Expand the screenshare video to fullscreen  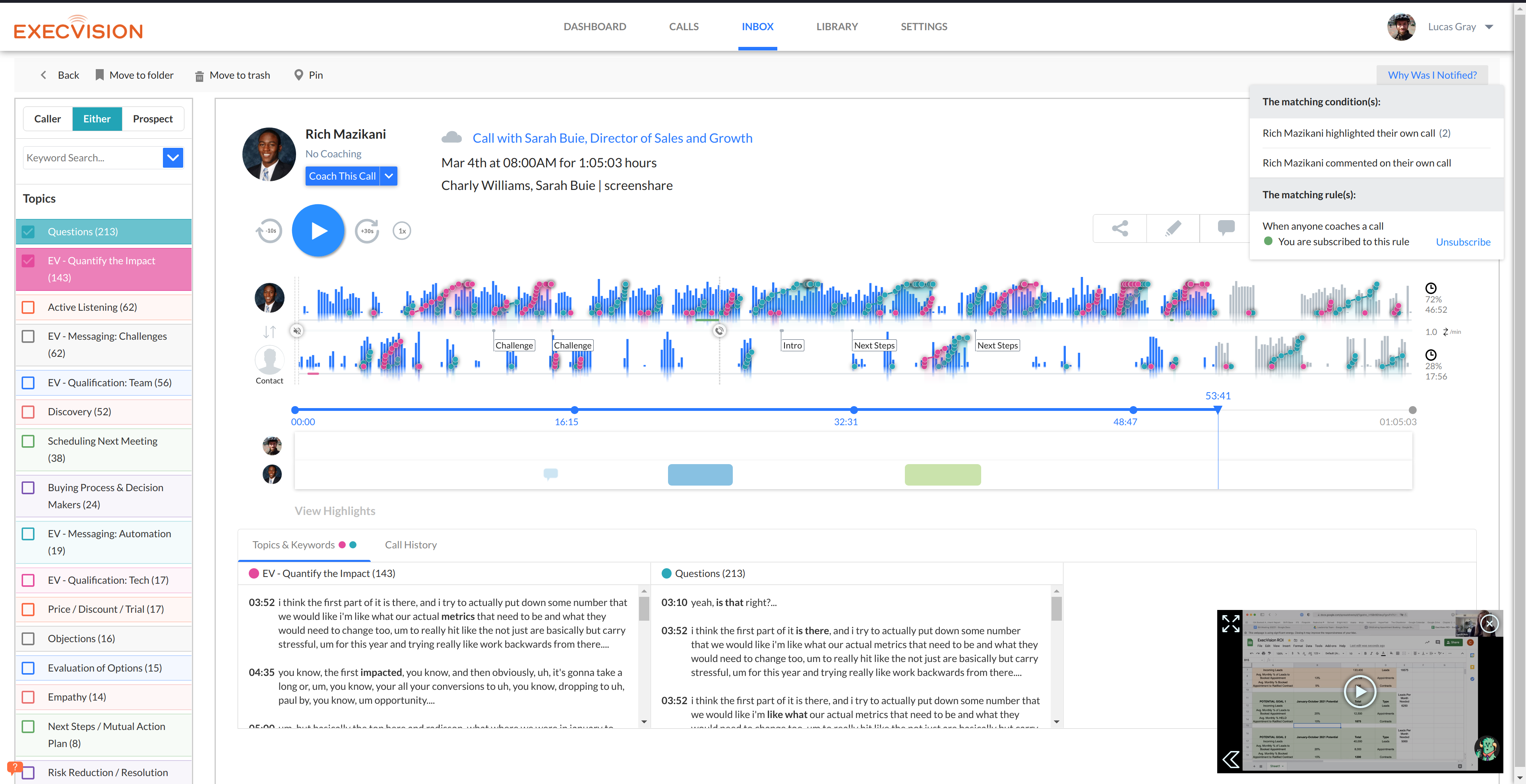tap(1230, 623)
